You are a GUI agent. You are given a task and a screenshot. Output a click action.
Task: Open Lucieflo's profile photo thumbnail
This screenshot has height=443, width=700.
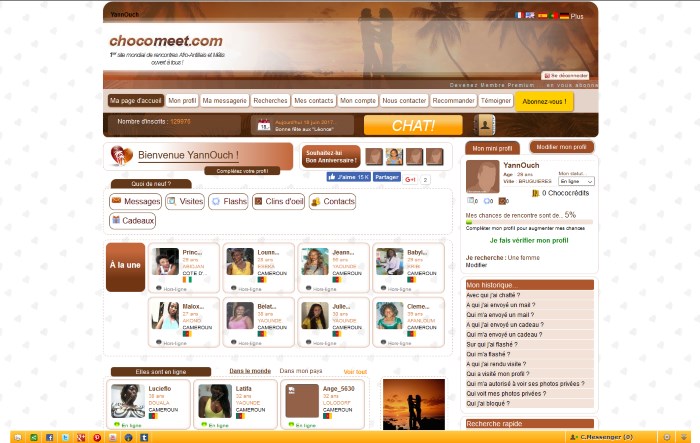click(x=128, y=401)
